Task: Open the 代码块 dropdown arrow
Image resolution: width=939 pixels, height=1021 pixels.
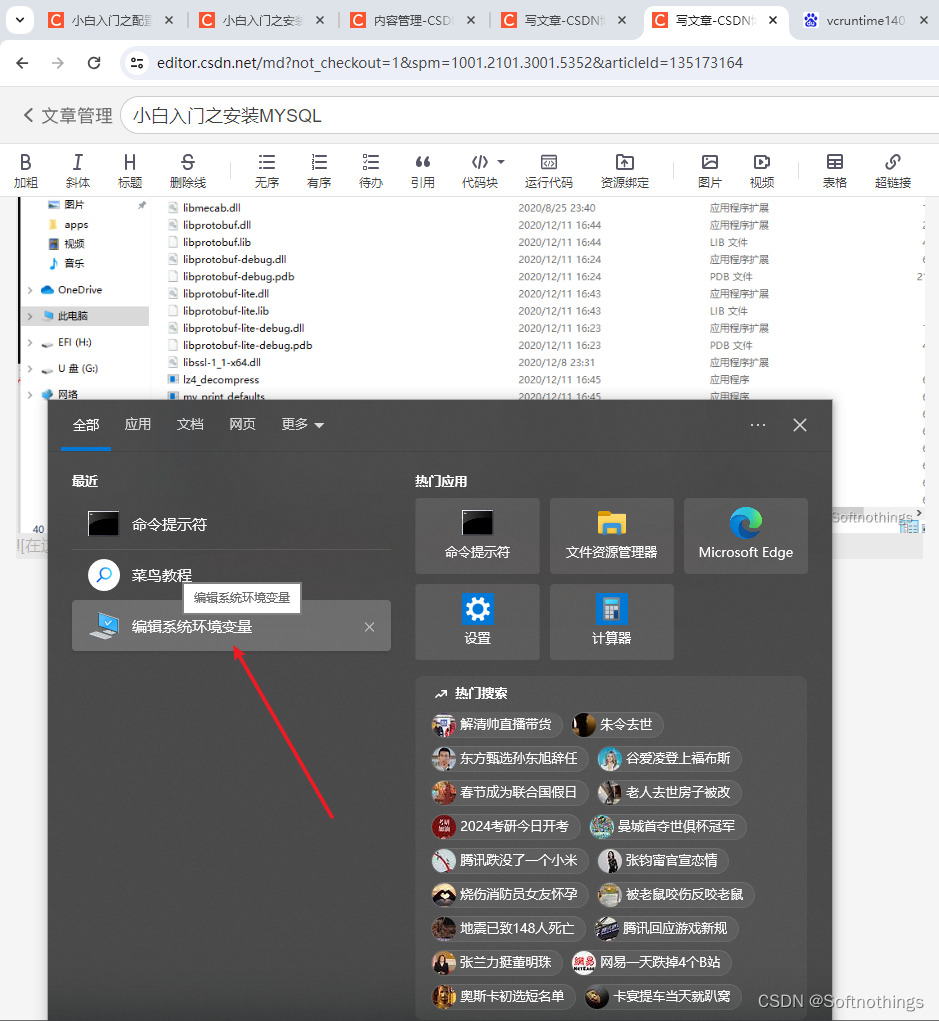Action: (501, 161)
